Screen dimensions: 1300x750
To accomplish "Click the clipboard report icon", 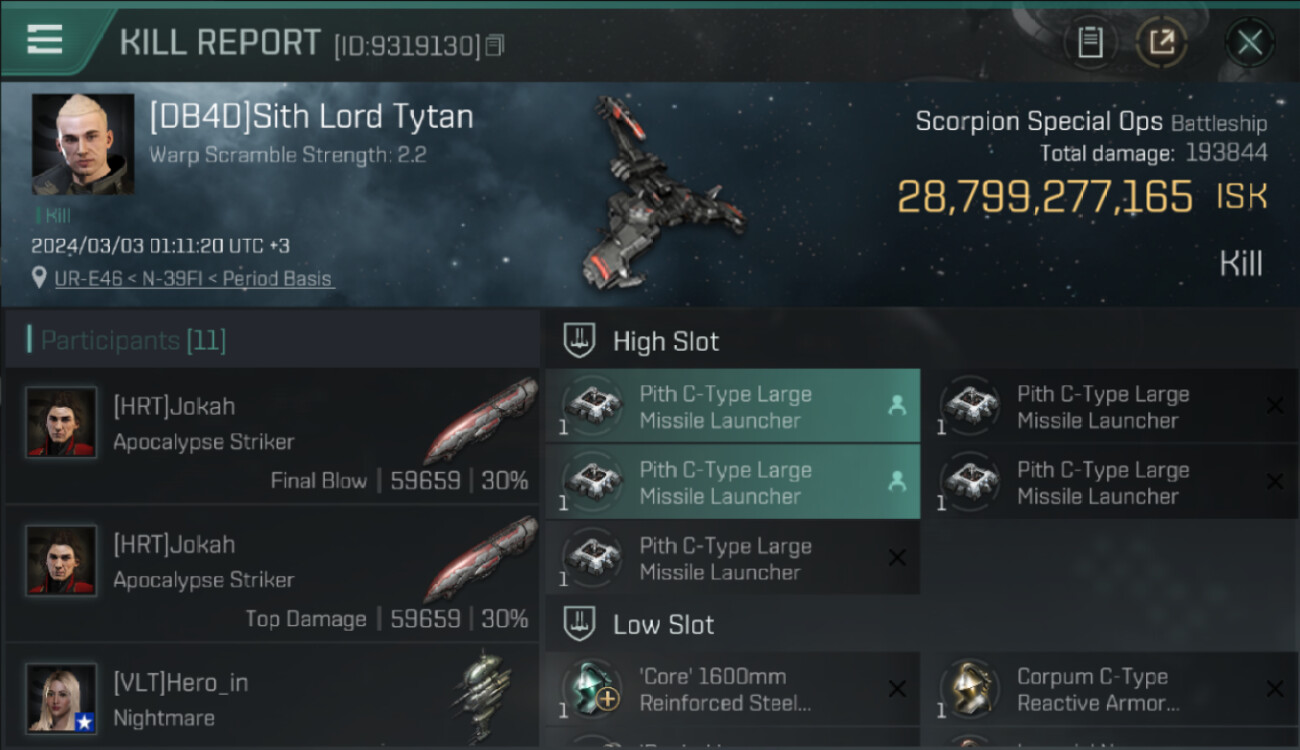I will coord(1090,42).
